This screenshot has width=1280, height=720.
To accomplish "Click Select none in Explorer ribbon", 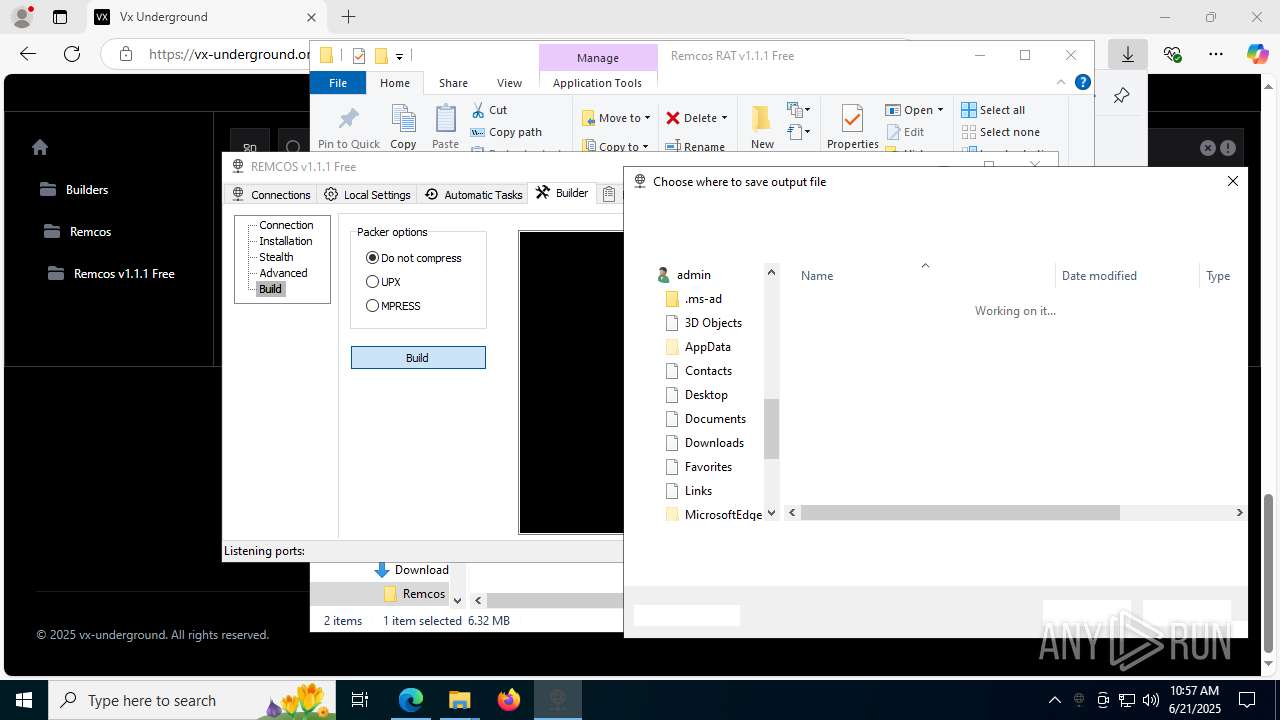I will point(1000,132).
